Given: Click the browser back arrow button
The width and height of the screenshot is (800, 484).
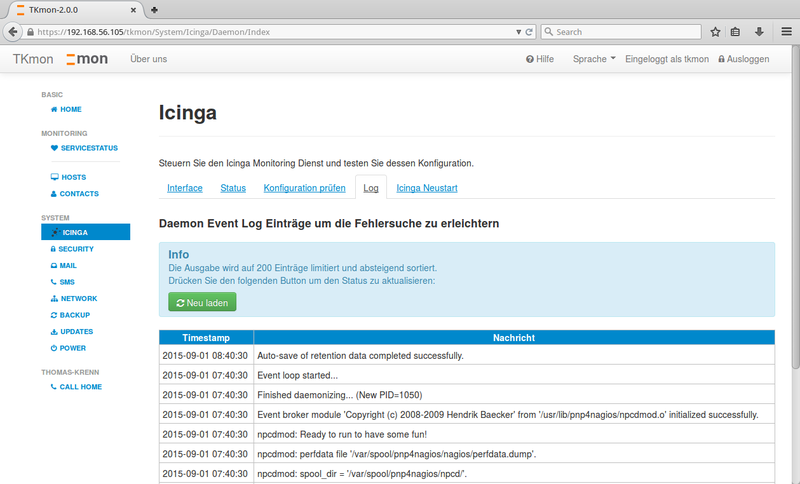Looking at the screenshot, I should [13, 32].
